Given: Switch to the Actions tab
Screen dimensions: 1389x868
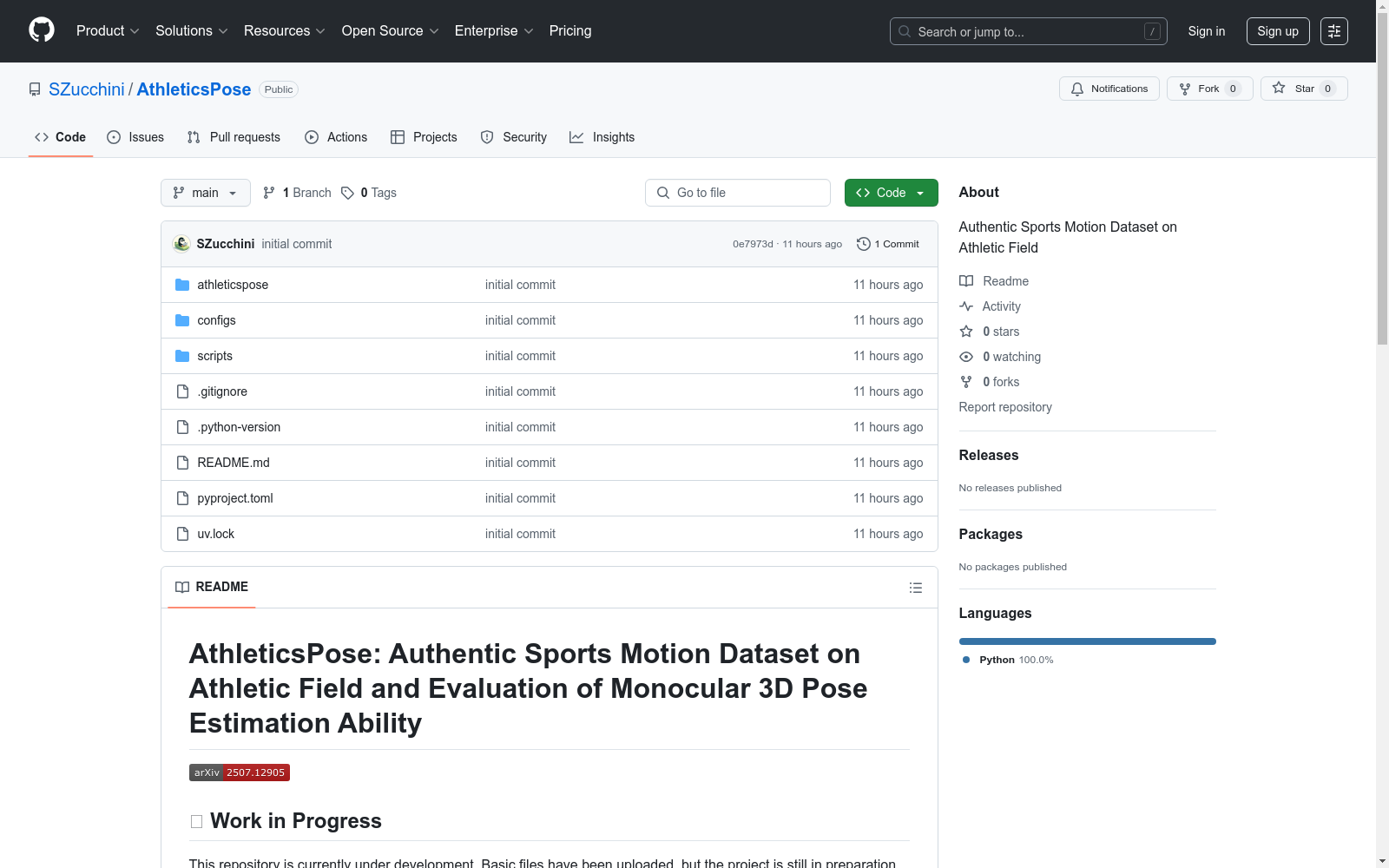Looking at the screenshot, I should pos(336,137).
